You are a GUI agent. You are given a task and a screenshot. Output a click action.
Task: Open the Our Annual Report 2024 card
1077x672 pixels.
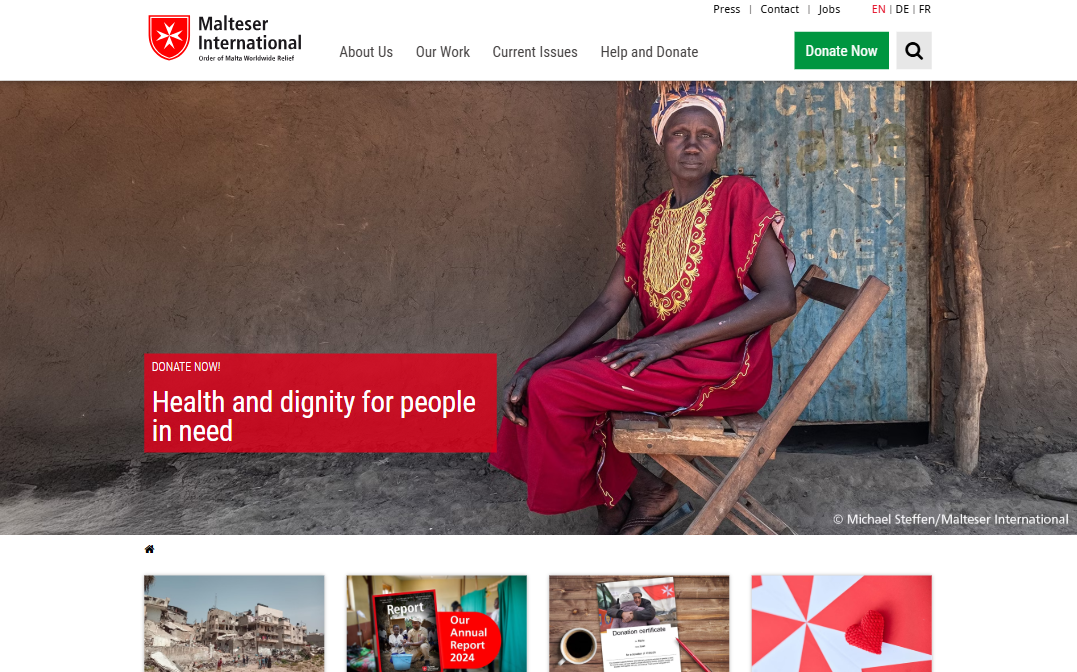pos(437,624)
